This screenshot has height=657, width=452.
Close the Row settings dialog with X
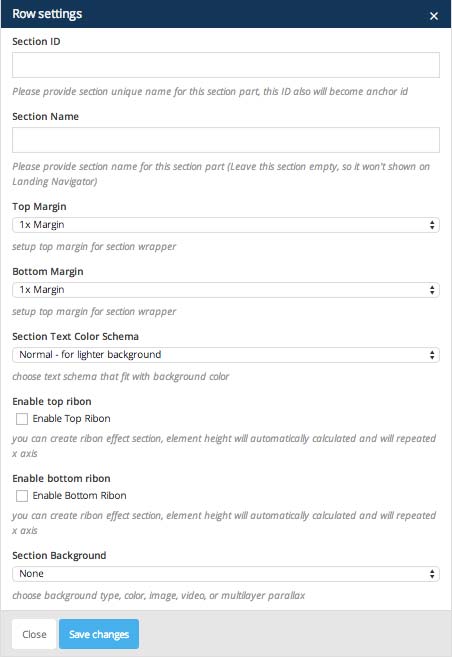(434, 16)
